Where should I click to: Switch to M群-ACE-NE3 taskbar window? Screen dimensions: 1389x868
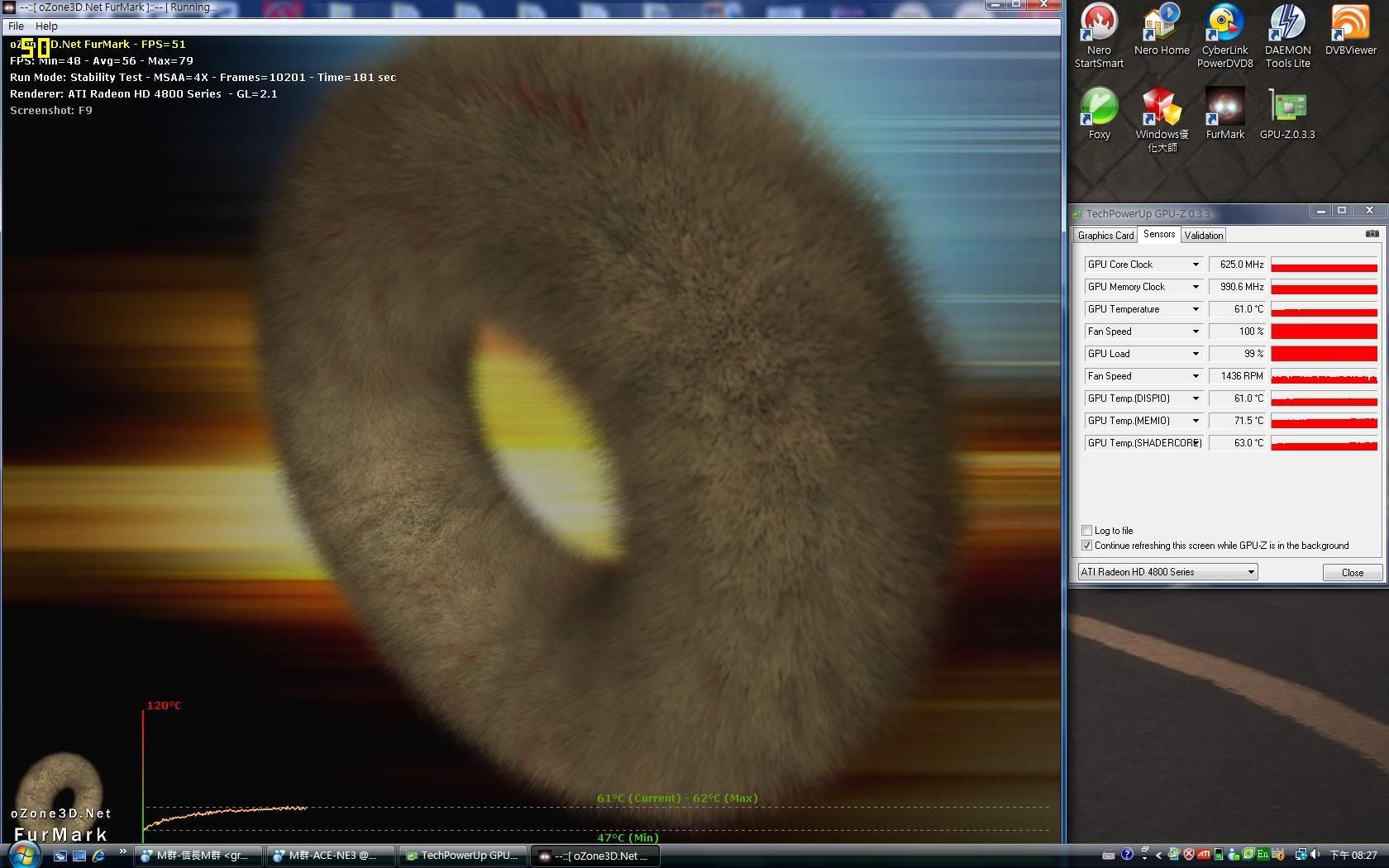(331, 856)
